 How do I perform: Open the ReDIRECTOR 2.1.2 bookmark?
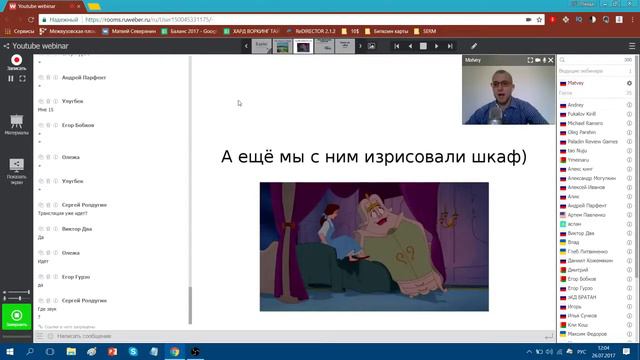point(311,31)
